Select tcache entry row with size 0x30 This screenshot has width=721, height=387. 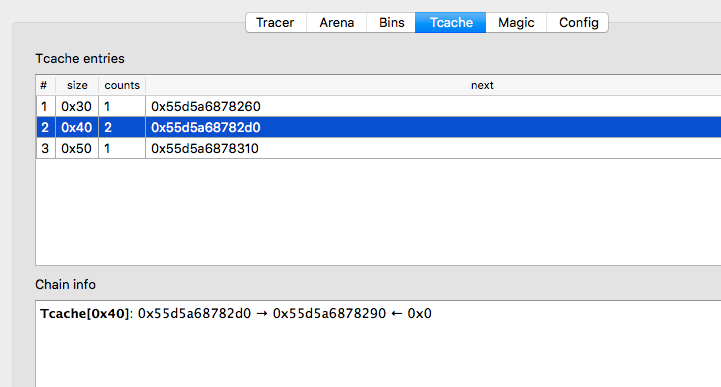pos(378,107)
